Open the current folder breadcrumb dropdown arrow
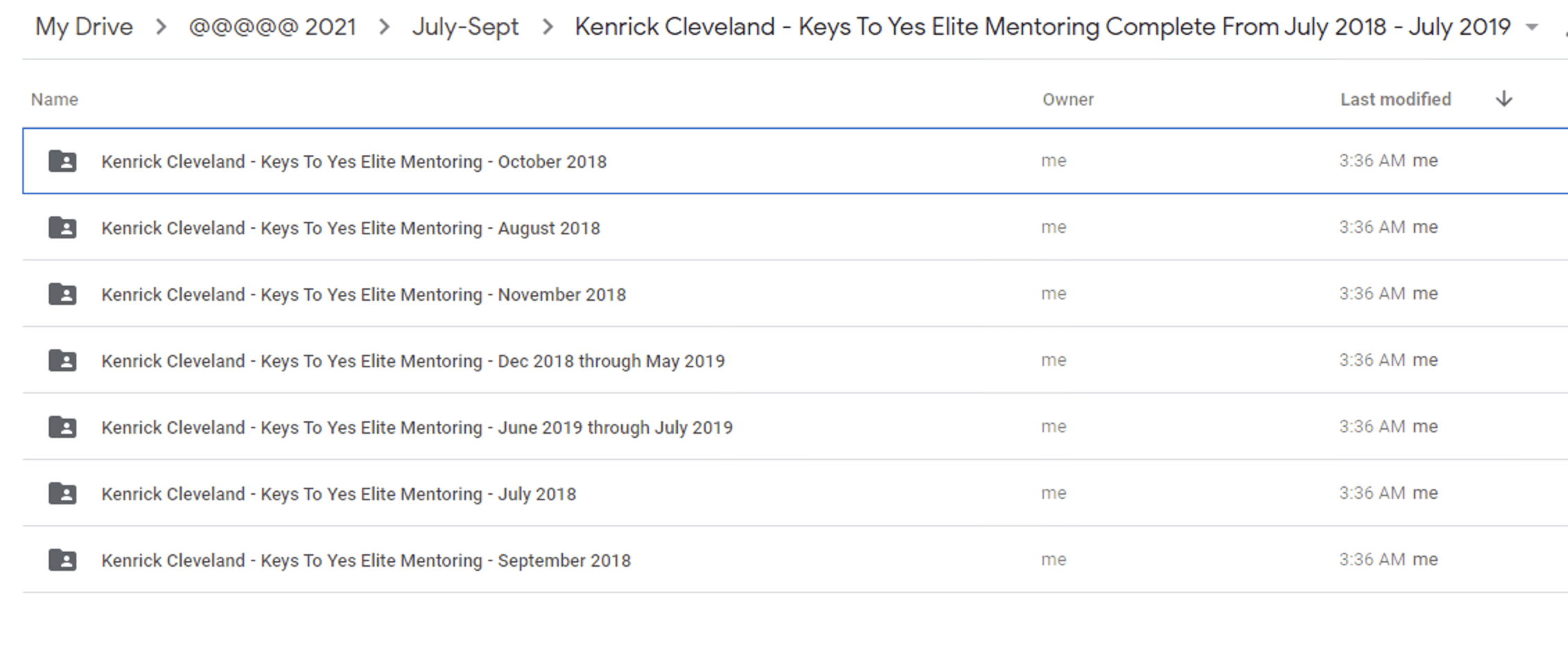Screen dimensions: 1568x647 (1532, 28)
